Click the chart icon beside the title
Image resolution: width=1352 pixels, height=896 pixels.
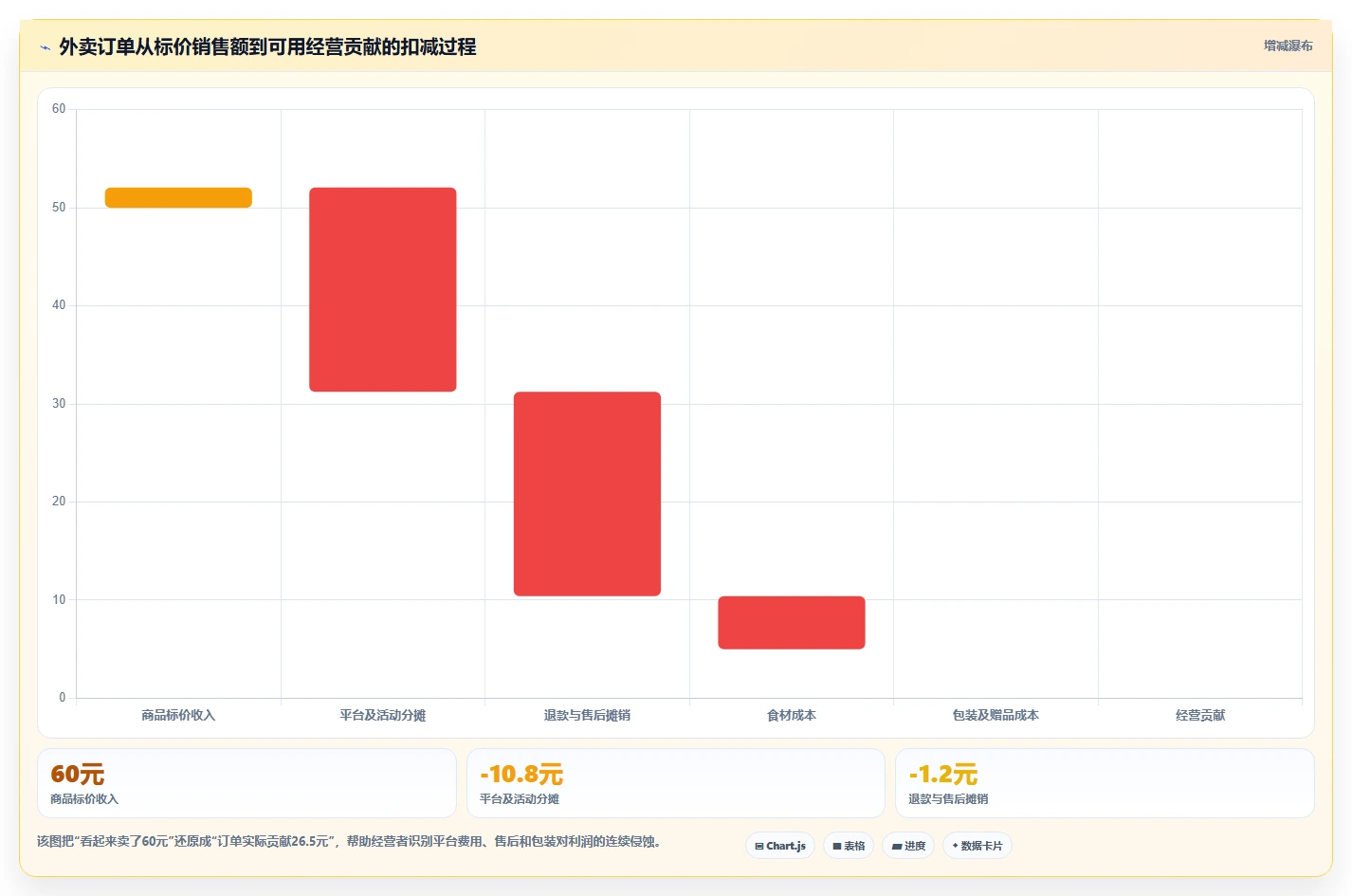(x=45, y=47)
